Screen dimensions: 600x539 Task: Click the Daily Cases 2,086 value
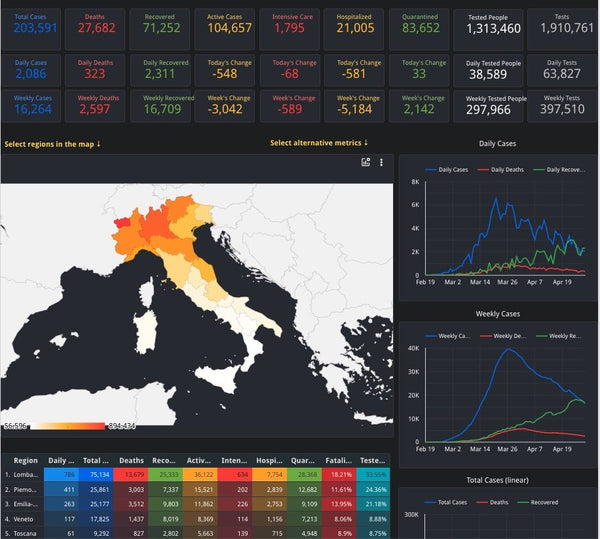[x=31, y=73]
